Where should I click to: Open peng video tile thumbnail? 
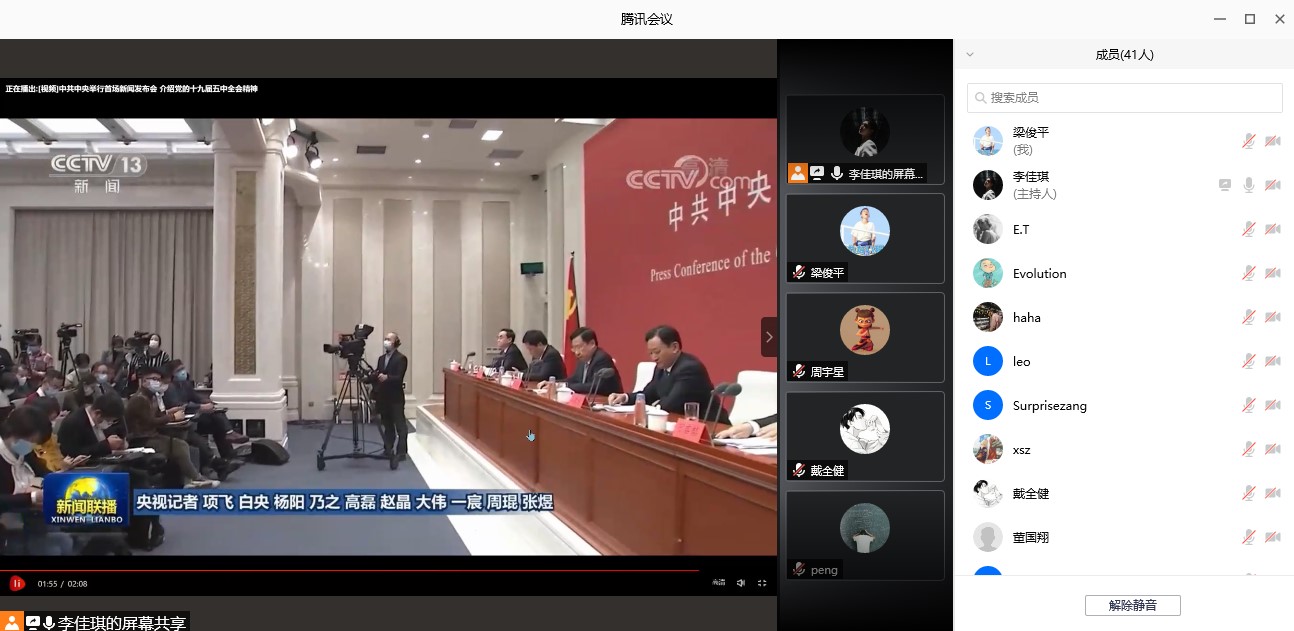tap(865, 535)
